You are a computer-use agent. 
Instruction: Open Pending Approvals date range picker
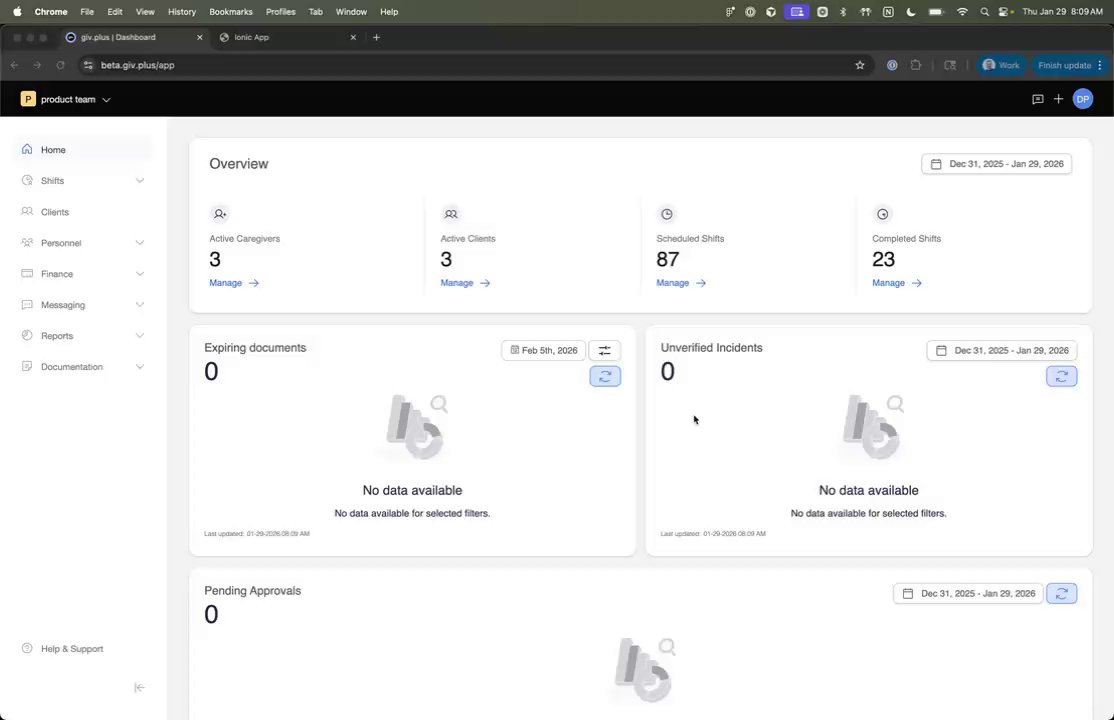pyautogui.click(x=968, y=593)
